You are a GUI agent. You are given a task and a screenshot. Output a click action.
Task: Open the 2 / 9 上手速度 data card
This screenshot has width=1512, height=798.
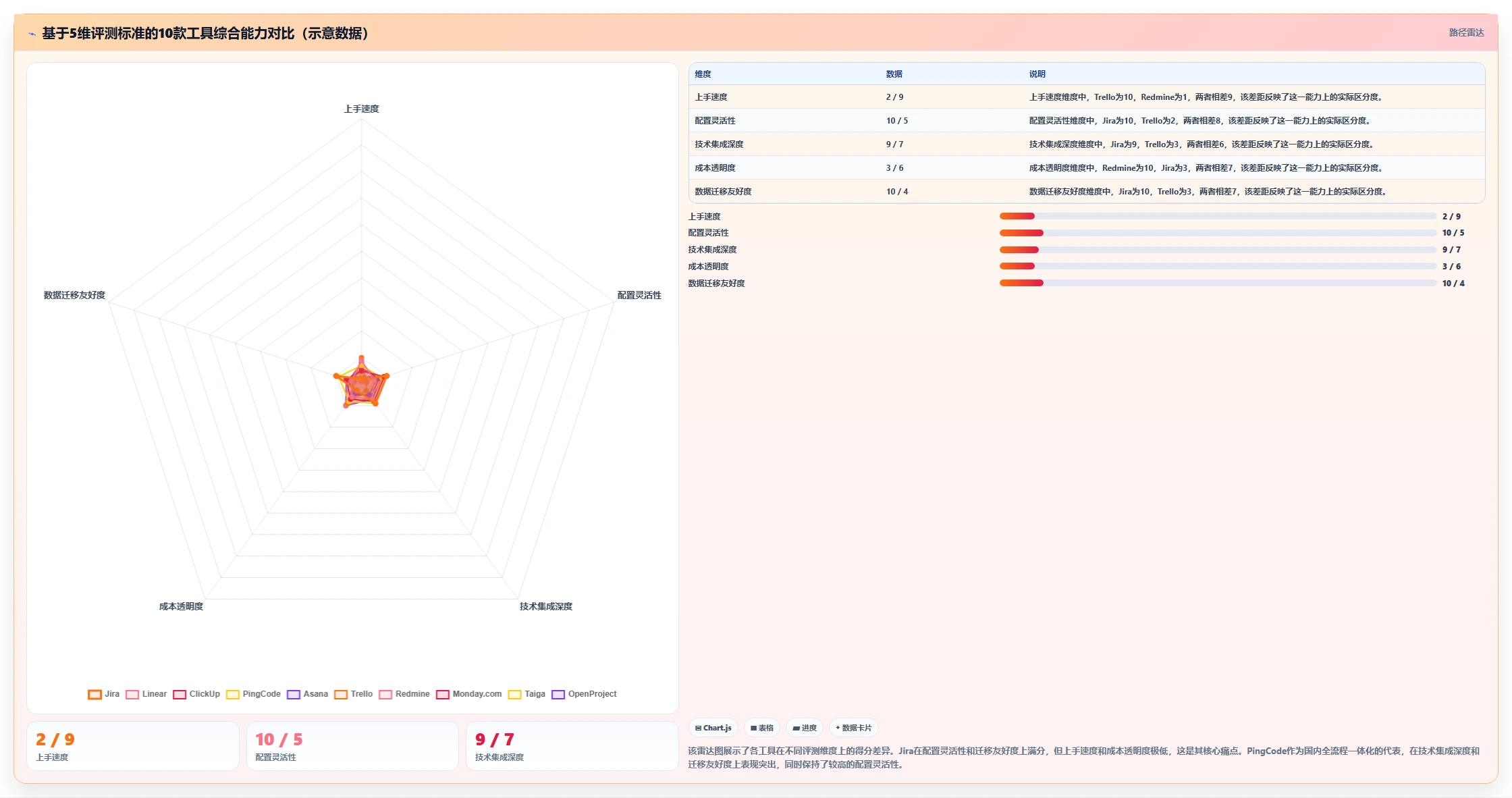pos(133,746)
